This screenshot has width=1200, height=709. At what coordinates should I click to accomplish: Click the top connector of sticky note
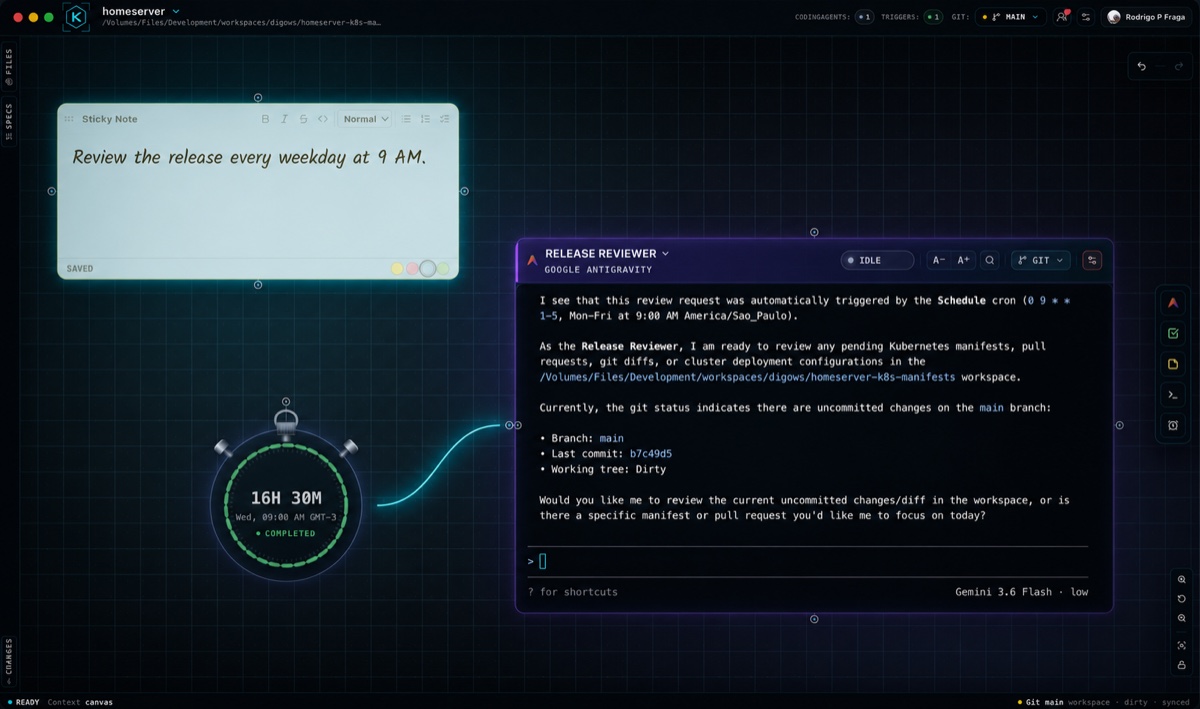[258, 97]
